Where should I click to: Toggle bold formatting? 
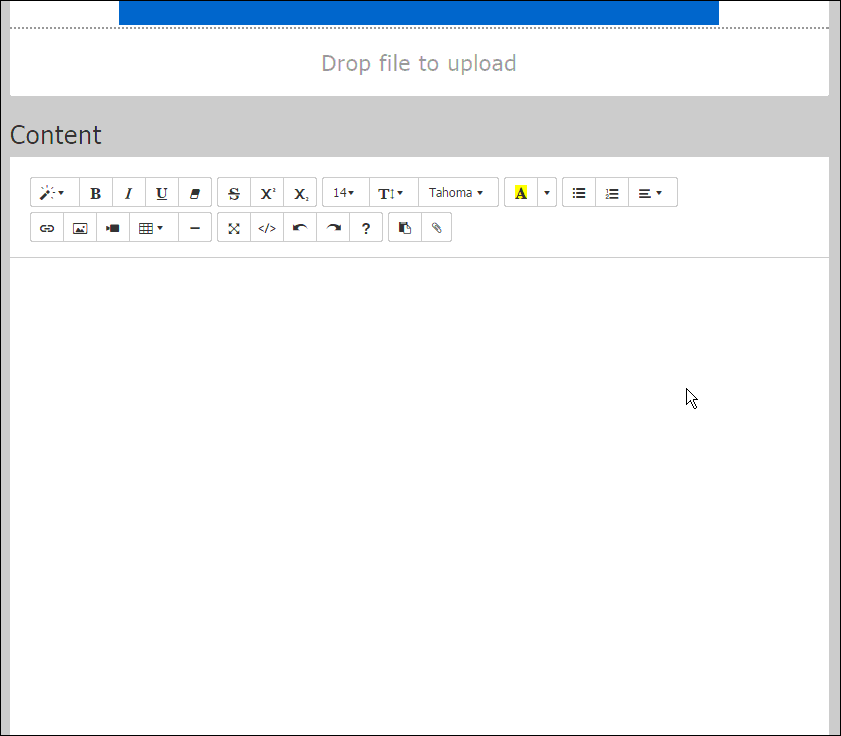click(x=96, y=193)
